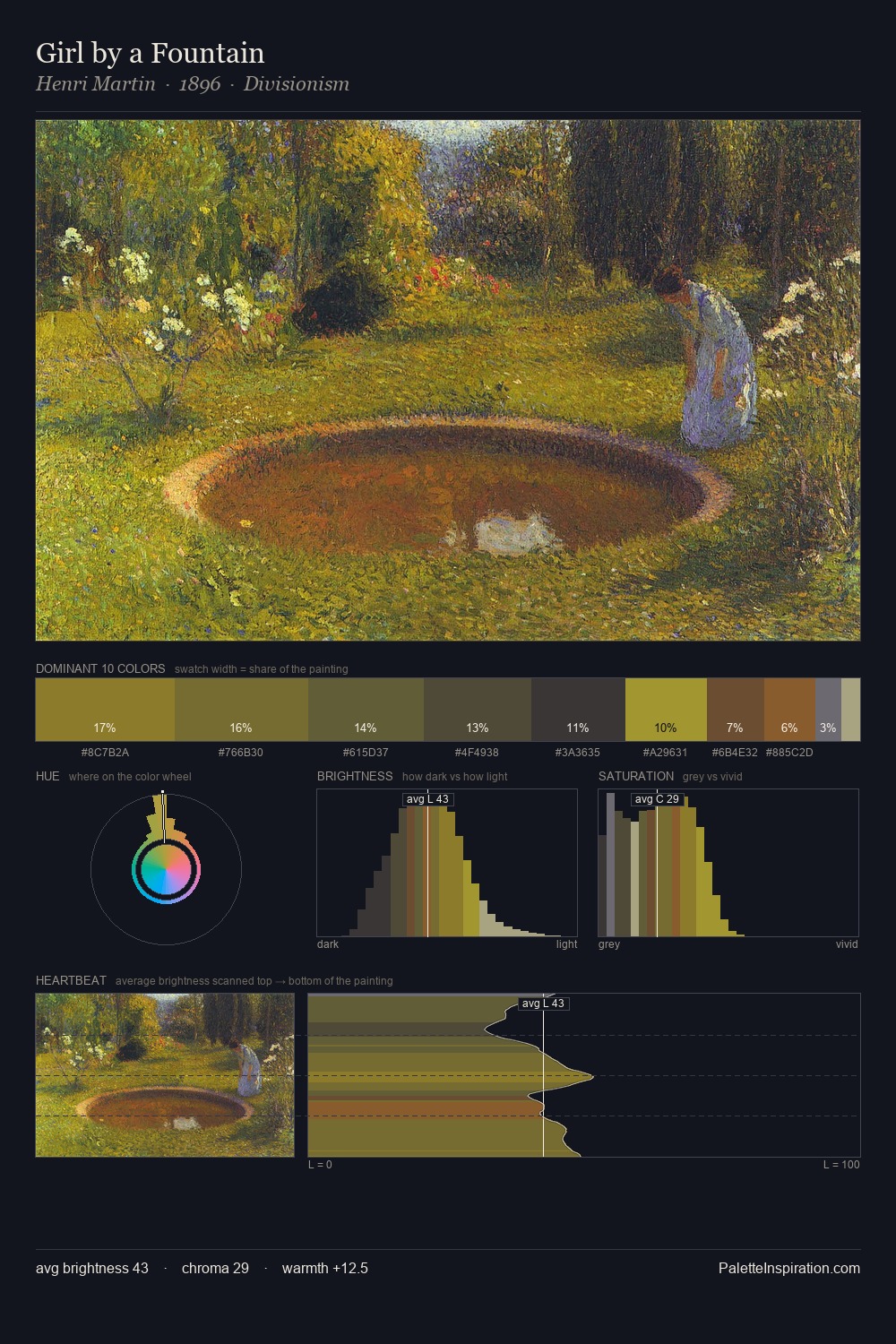Click the year '1896' in subtitle

pos(200,84)
